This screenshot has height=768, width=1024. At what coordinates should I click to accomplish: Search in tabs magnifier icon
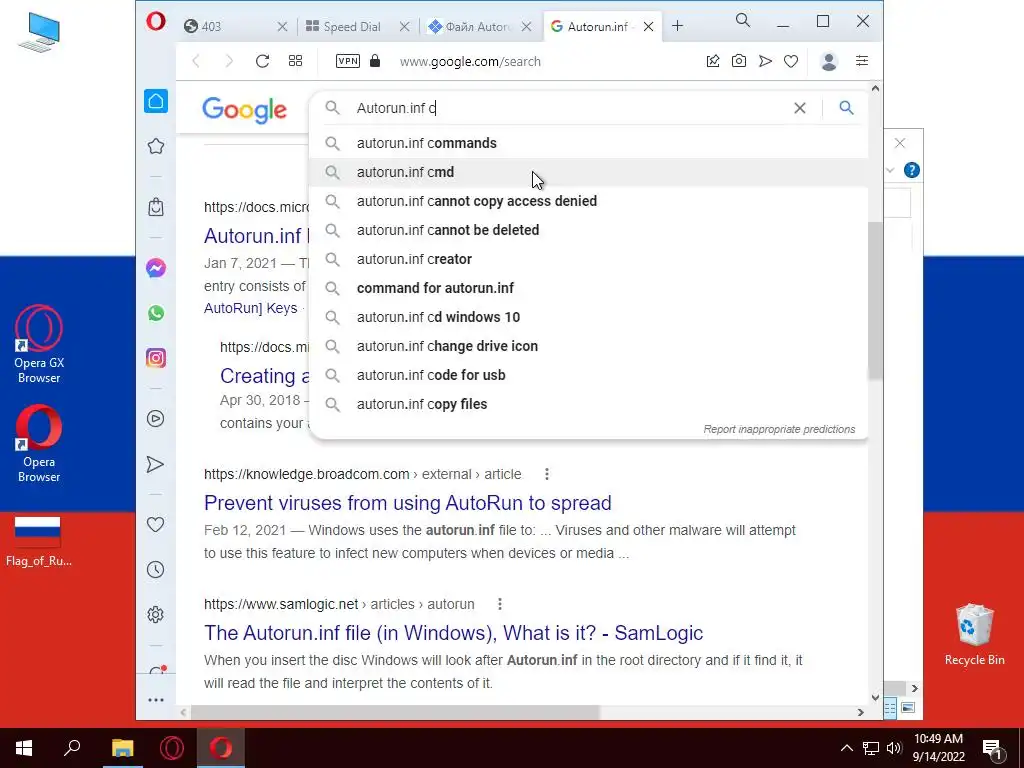[x=743, y=20]
